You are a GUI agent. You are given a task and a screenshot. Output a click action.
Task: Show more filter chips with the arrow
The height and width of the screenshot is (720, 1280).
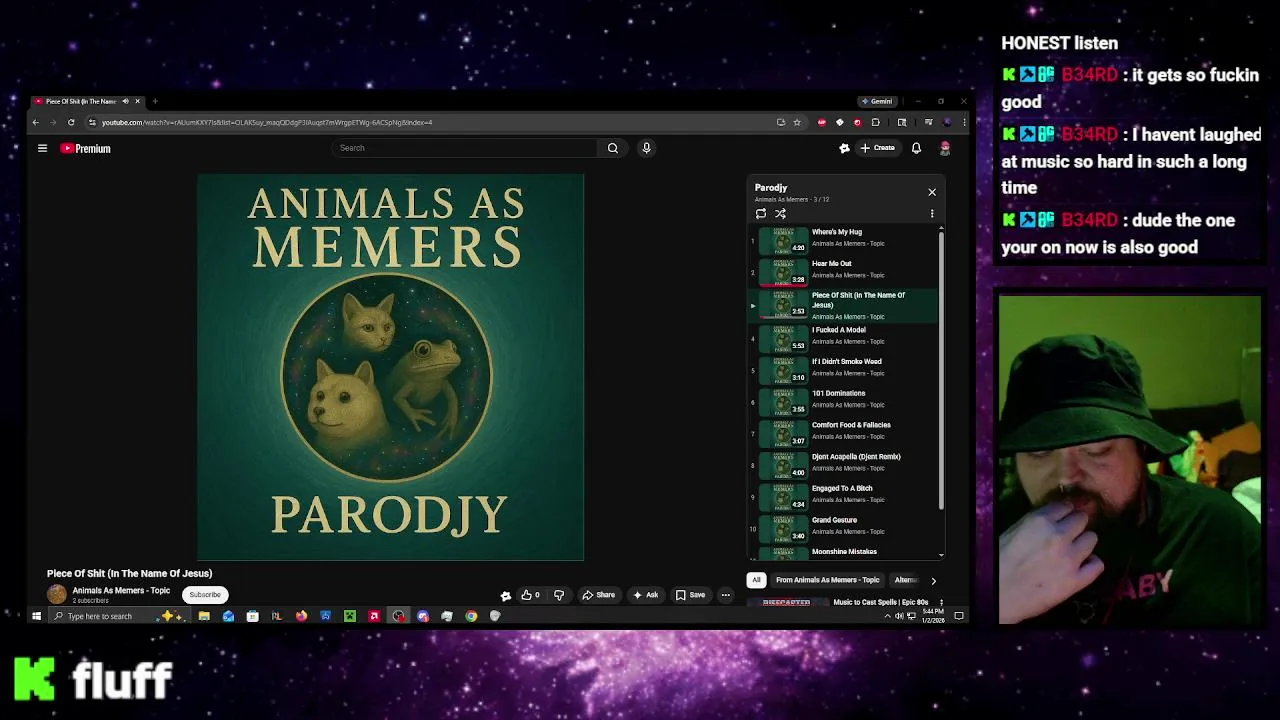(933, 580)
